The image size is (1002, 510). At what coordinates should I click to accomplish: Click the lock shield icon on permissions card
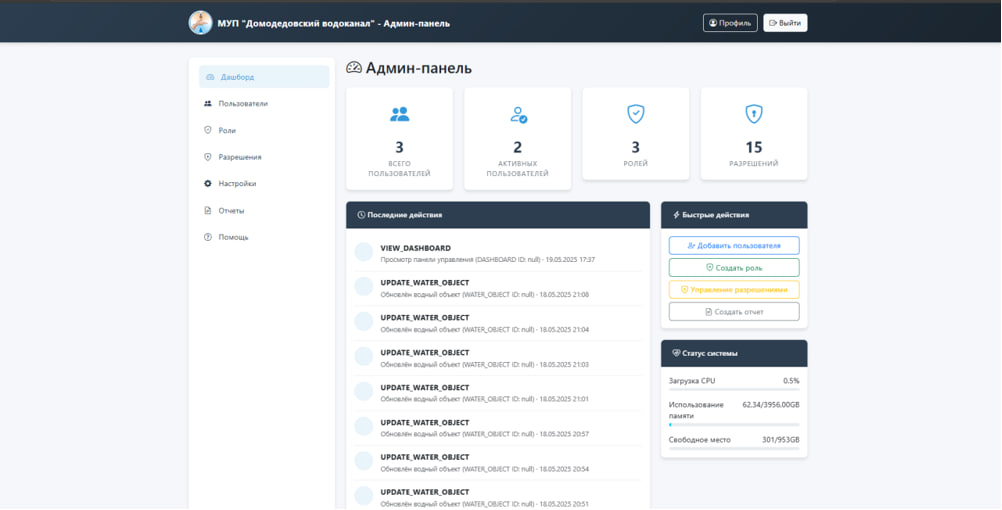(753, 114)
